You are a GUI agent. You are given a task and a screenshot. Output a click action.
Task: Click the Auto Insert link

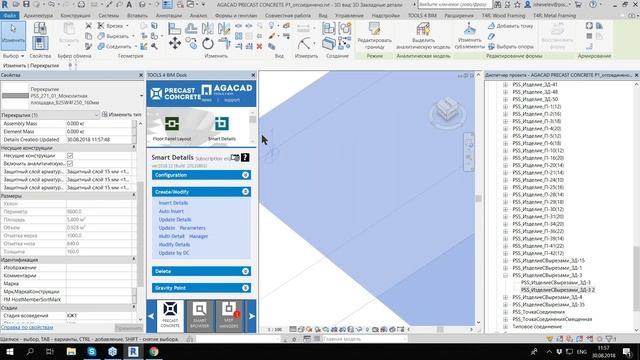[171, 211]
